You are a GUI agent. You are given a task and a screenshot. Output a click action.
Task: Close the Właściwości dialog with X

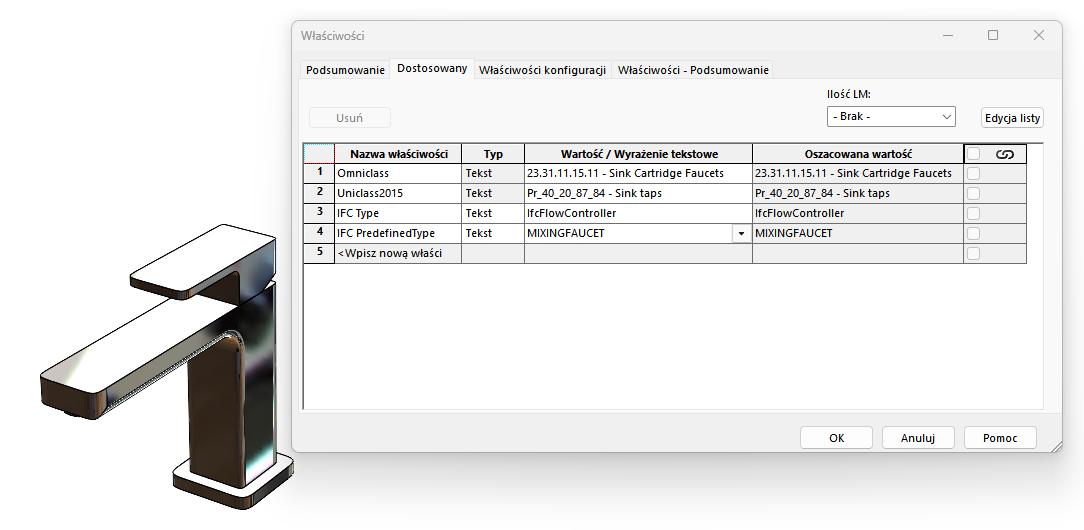click(1039, 35)
